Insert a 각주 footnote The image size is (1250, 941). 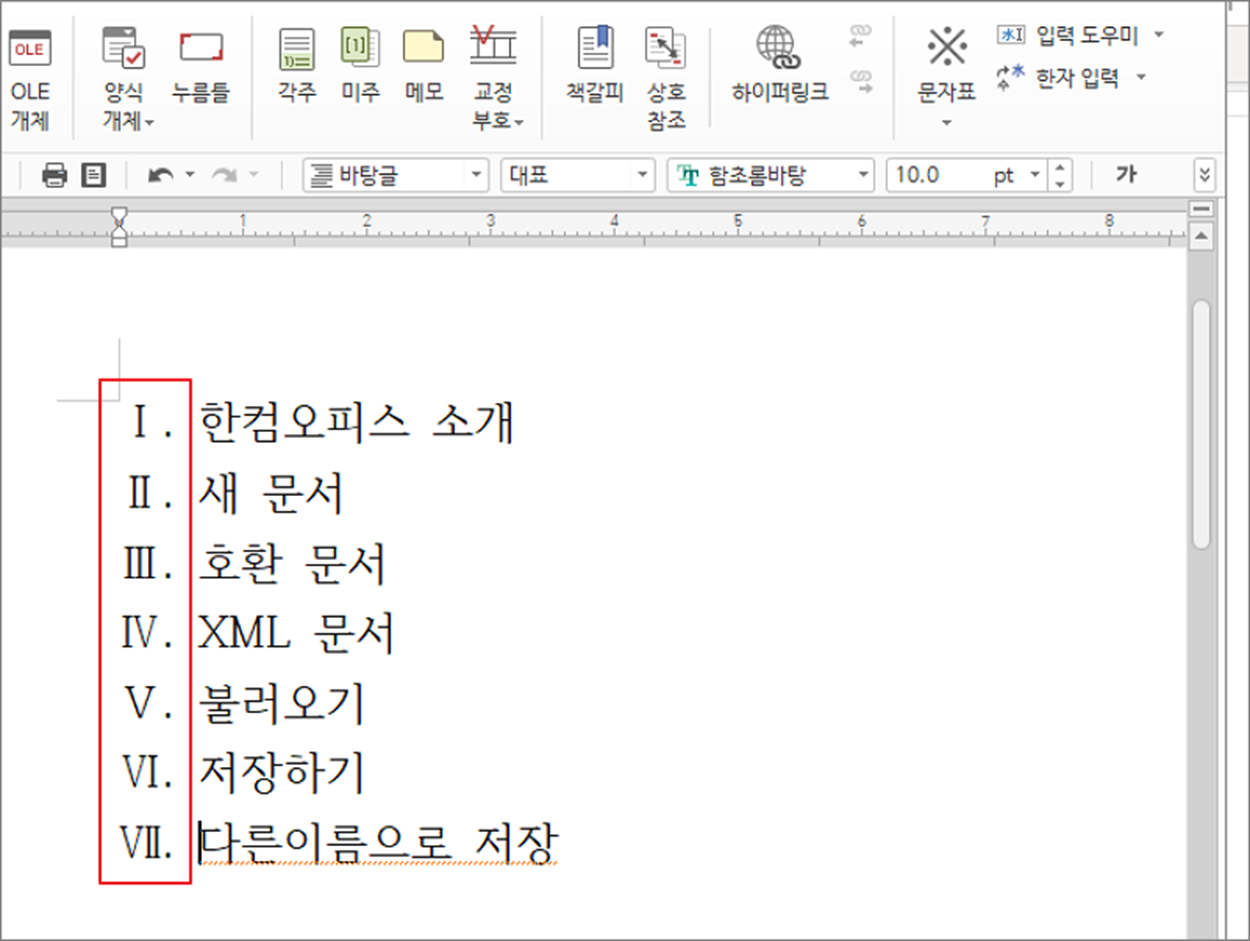[297, 67]
